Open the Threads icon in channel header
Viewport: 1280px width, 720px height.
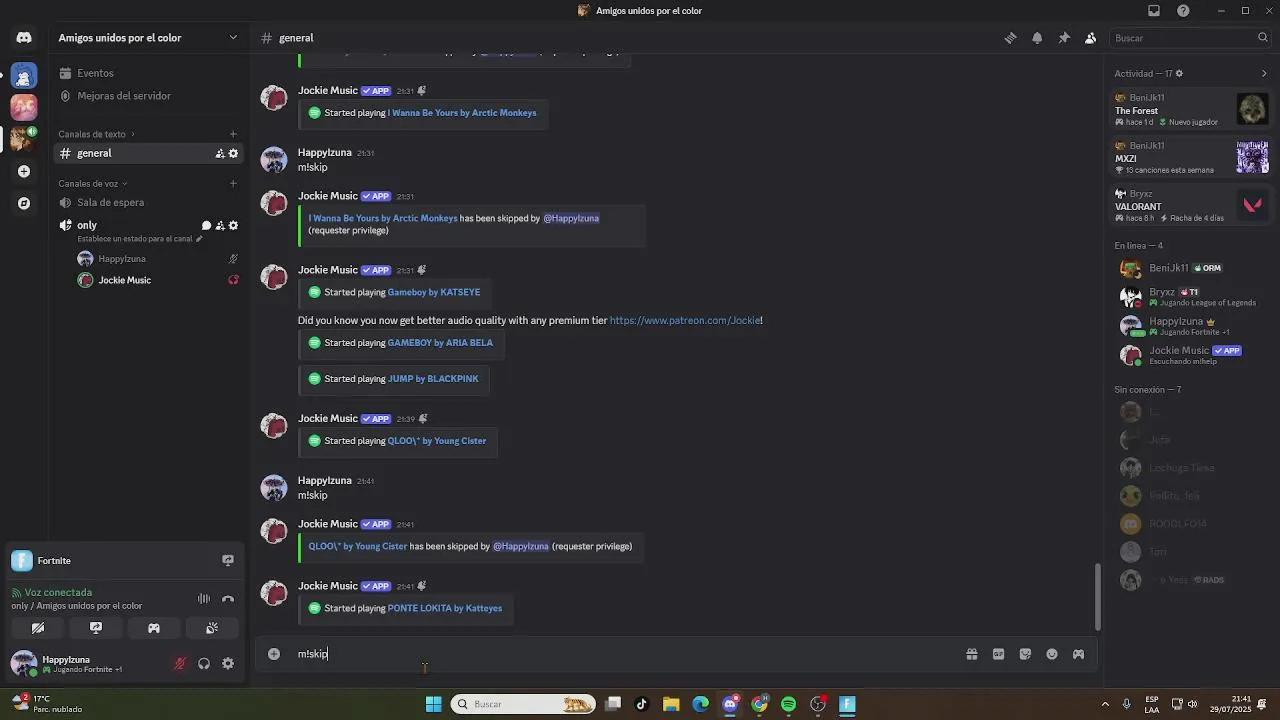tap(1010, 38)
